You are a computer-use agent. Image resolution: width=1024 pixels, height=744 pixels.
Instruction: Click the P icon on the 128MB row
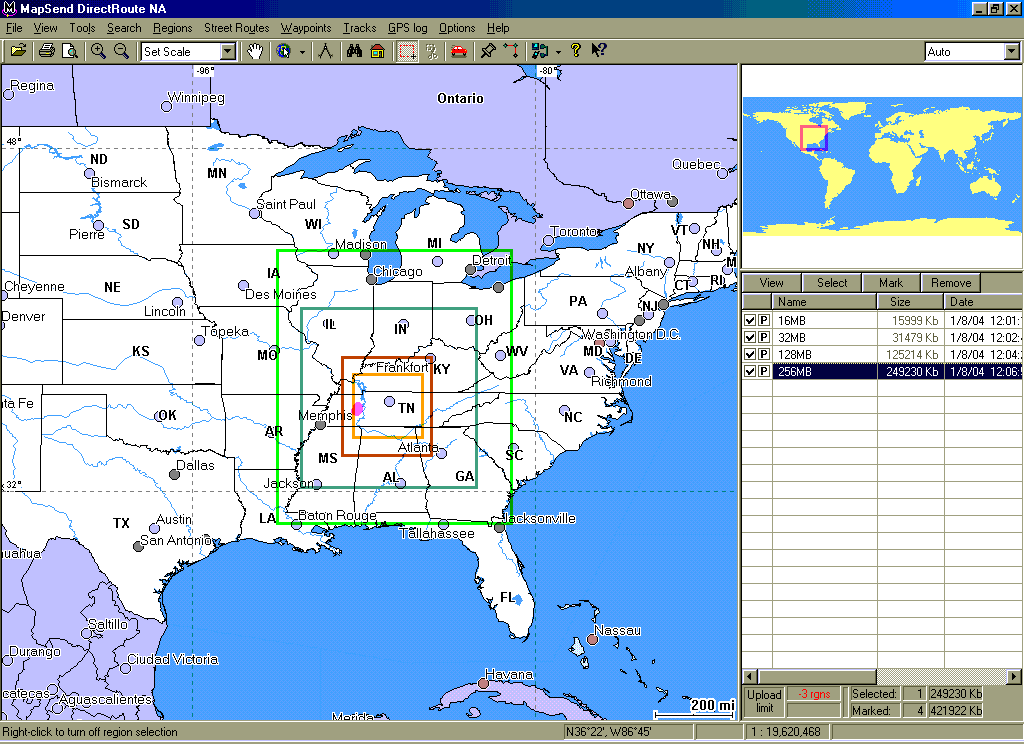[763, 354]
